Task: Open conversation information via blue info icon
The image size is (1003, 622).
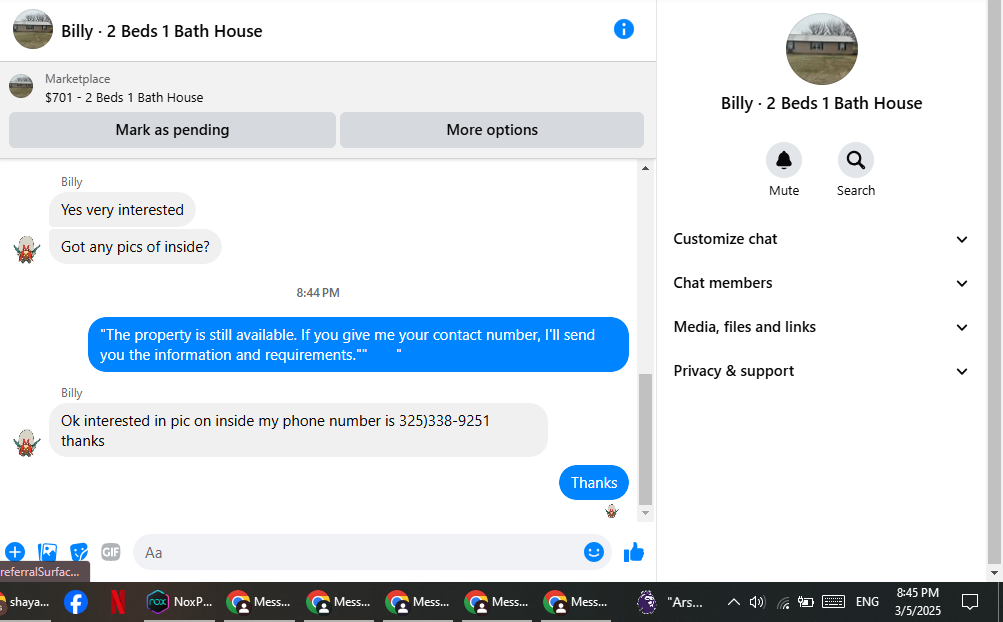Action: coord(624,29)
